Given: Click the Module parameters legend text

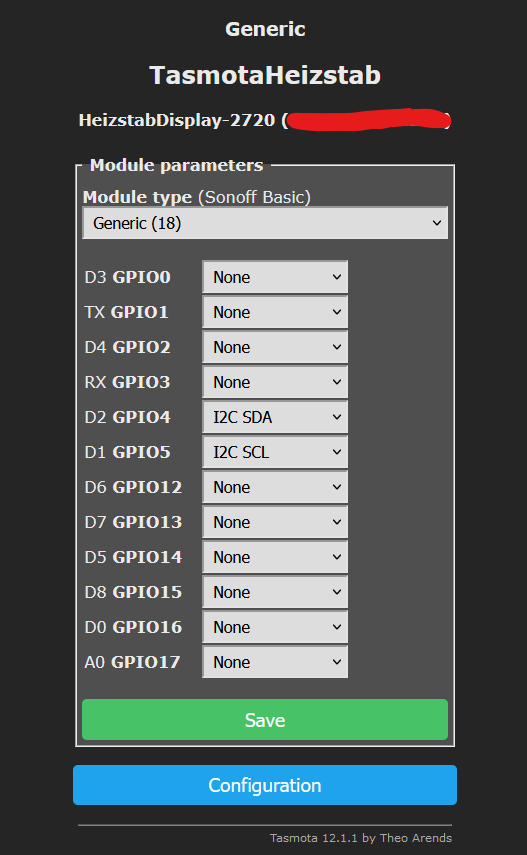Looking at the screenshot, I should click(x=177, y=165).
